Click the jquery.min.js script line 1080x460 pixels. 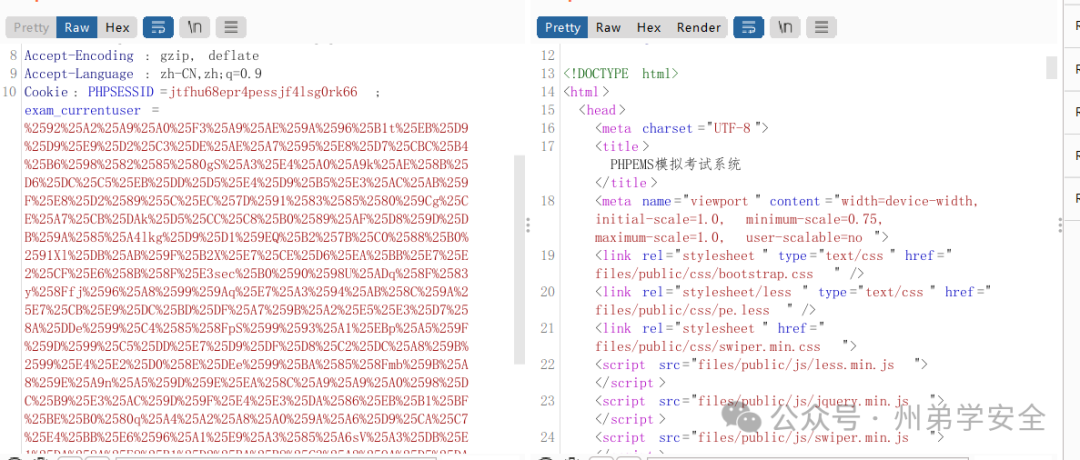click(x=769, y=401)
